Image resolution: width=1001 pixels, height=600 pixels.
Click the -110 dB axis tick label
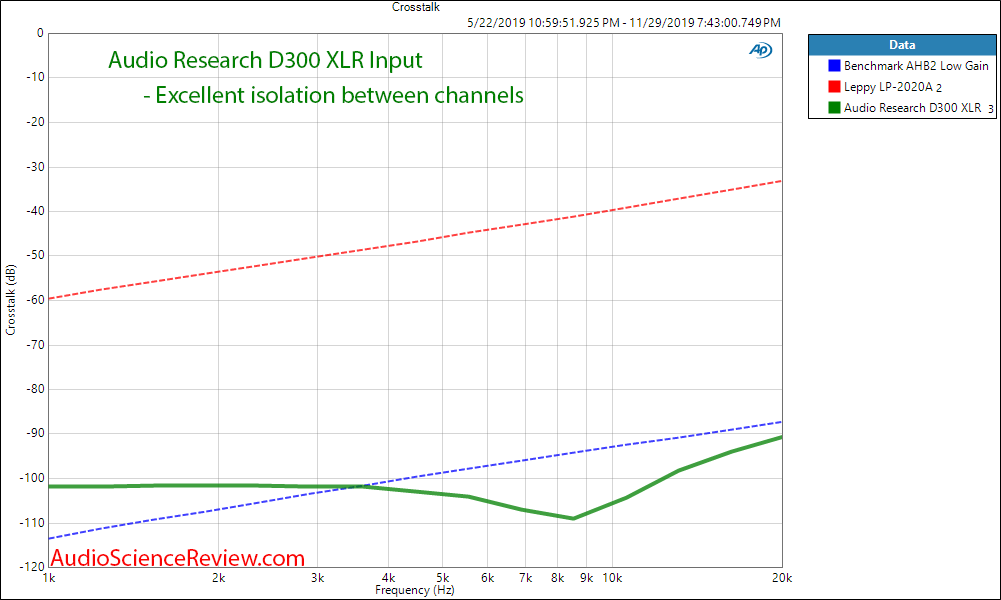pyautogui.click(x=33, y=523)
